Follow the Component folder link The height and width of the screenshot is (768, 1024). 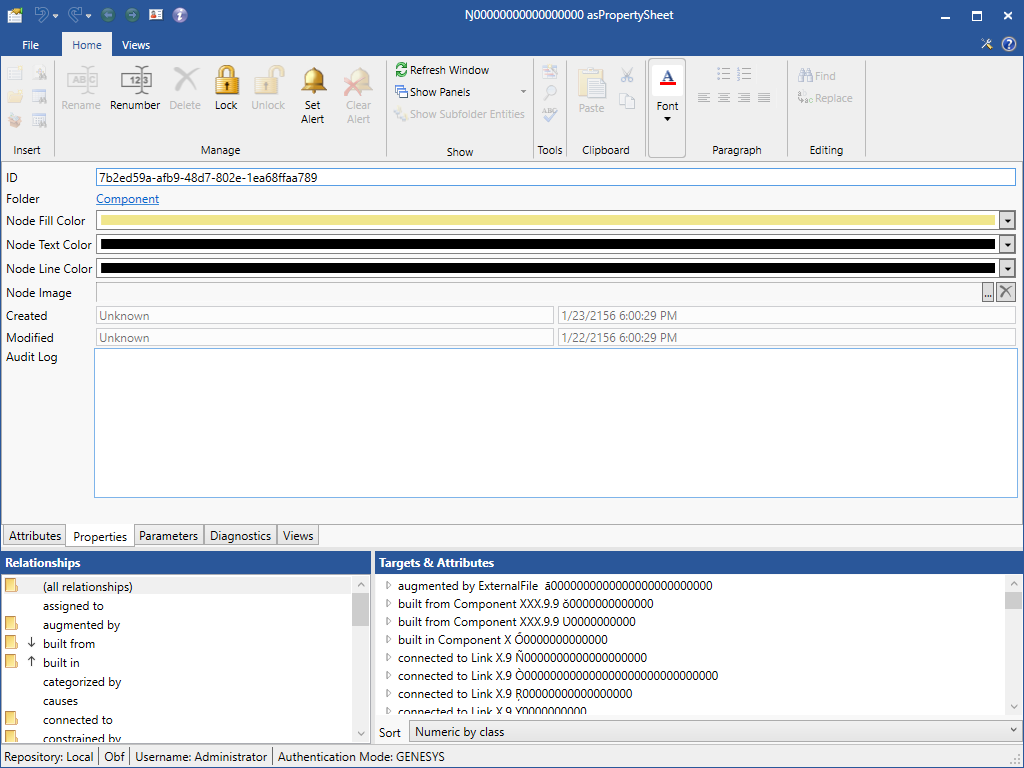[127, 199]
